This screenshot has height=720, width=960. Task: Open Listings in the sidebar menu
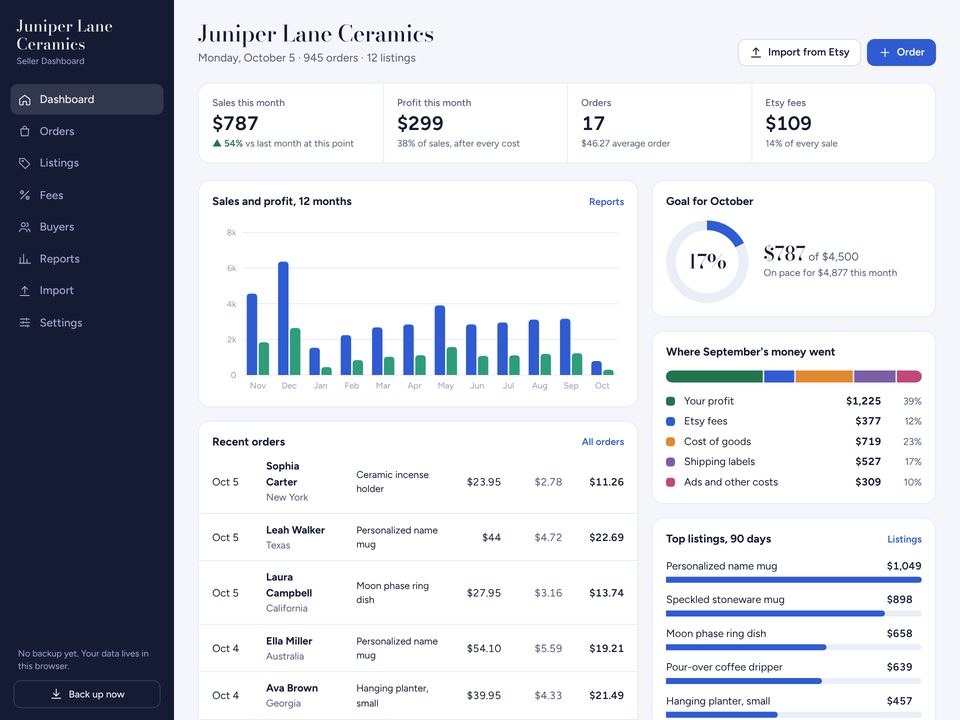(x=87, y=163)
